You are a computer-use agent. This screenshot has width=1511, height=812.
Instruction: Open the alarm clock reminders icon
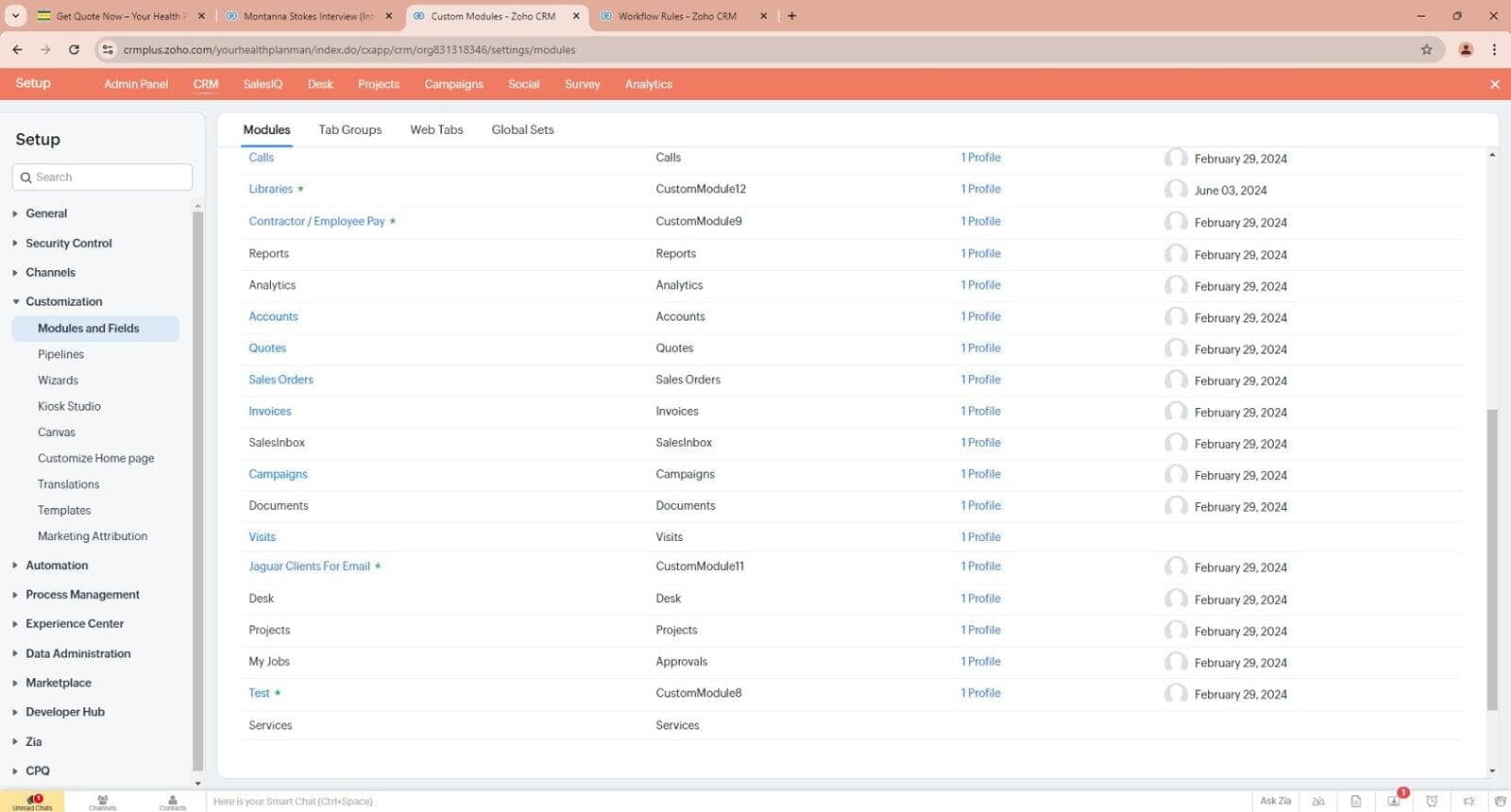click(1432, 801)
